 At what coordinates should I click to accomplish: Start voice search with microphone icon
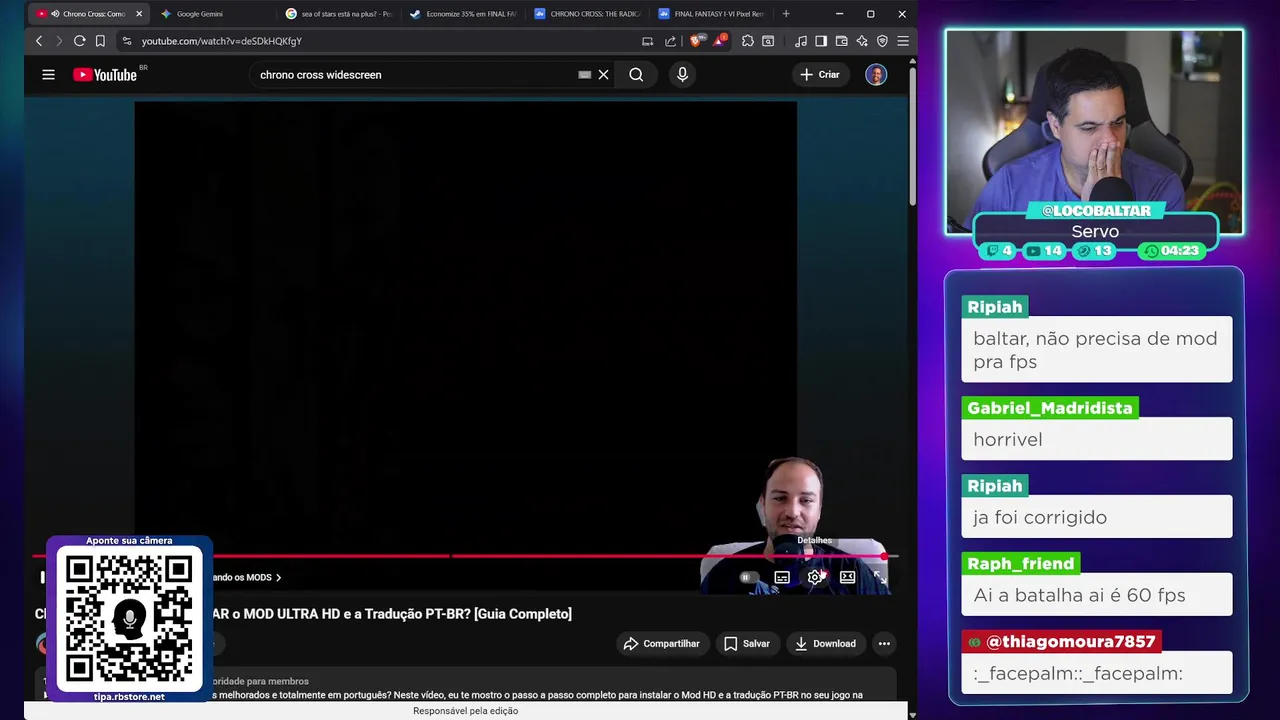pos(682,74)
